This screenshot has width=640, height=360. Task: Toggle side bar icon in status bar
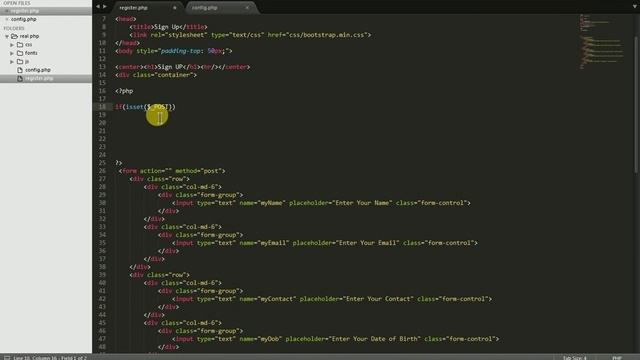click(x=7, y=358)
